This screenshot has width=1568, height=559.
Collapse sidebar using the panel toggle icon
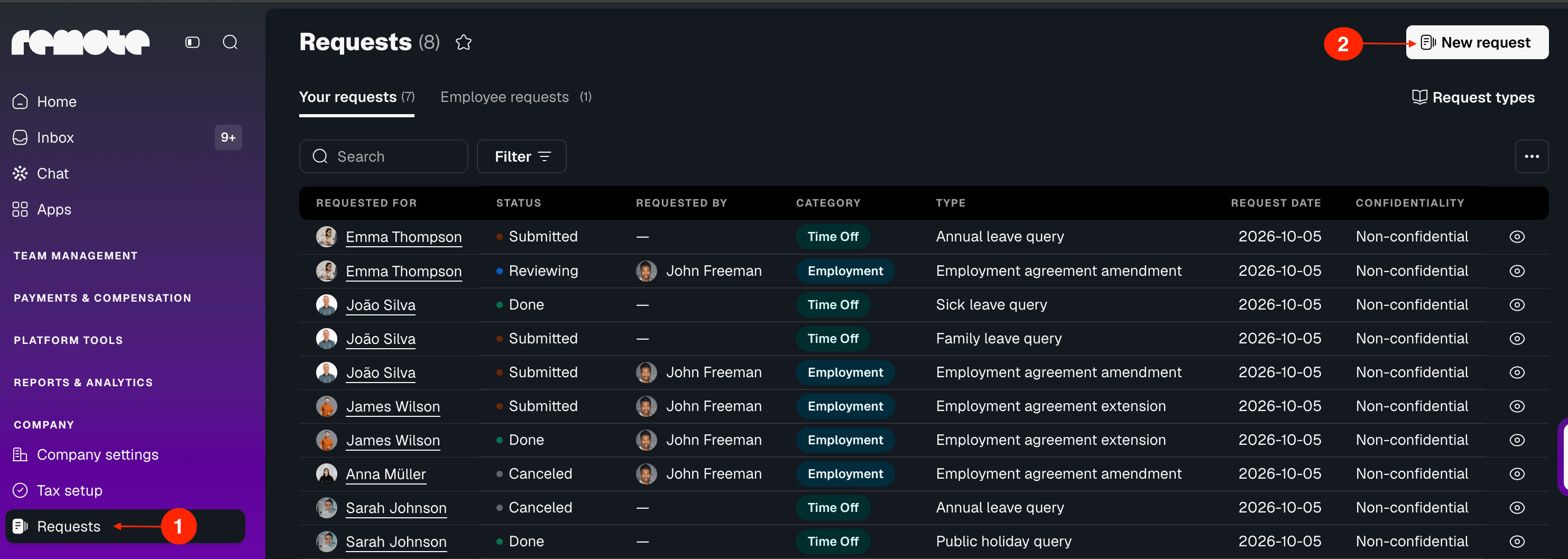192,42
